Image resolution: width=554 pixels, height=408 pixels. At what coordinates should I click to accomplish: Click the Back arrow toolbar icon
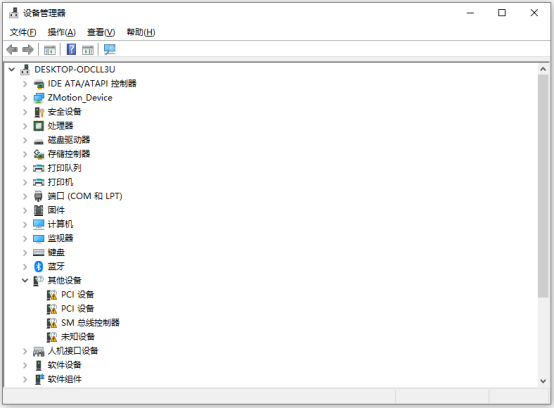tap(12, 49)
